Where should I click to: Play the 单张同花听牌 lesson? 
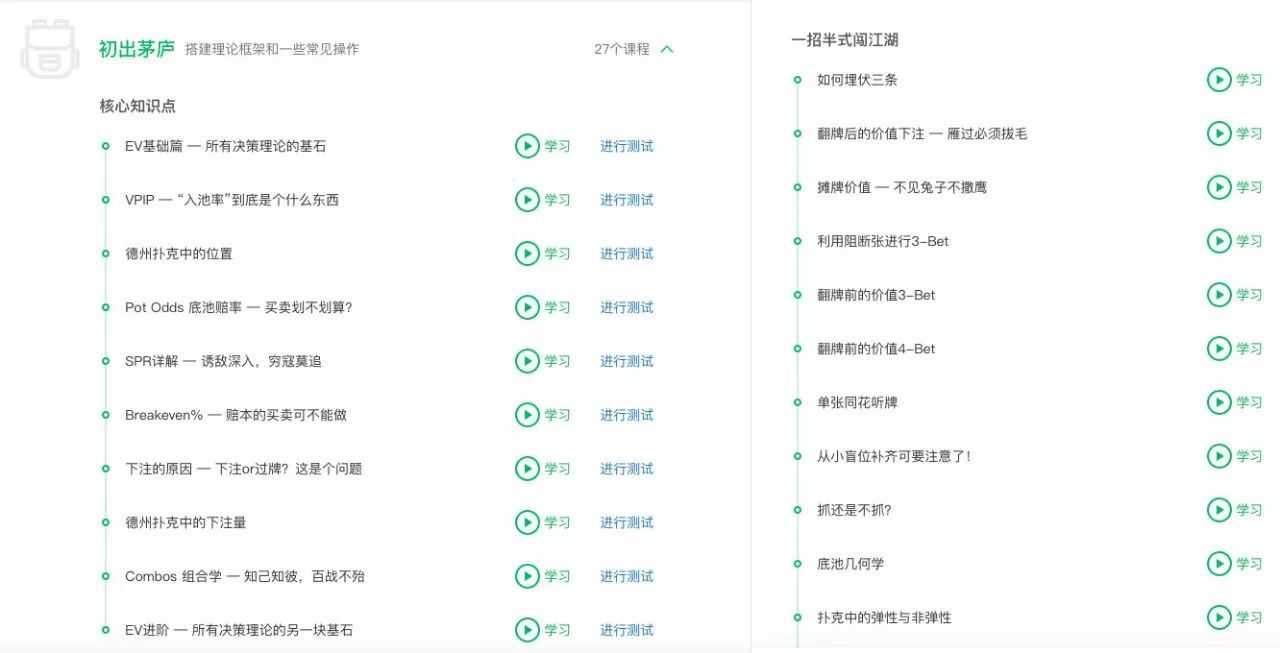1219,402
